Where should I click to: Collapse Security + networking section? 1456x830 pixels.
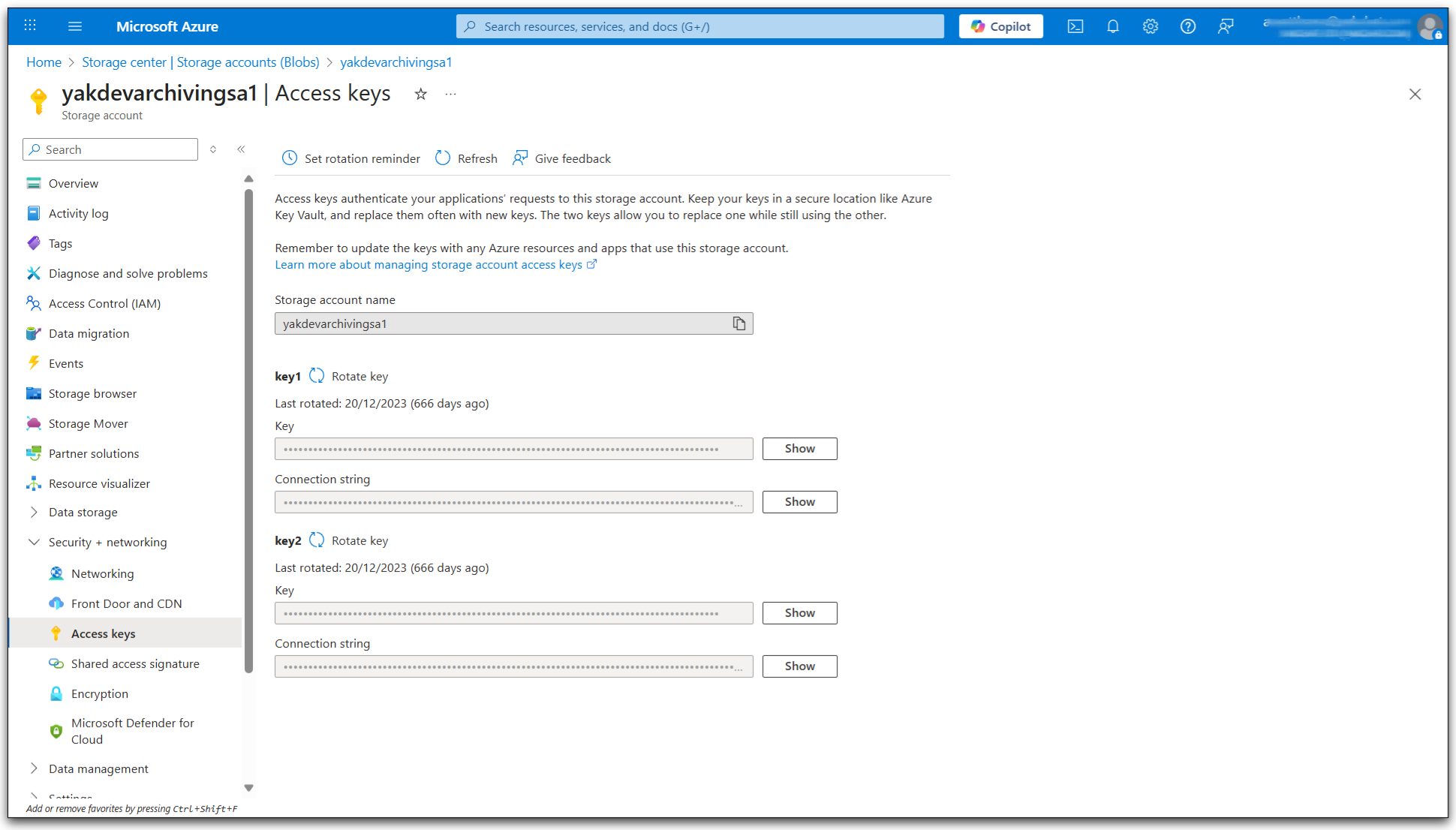tap(34, 543)
